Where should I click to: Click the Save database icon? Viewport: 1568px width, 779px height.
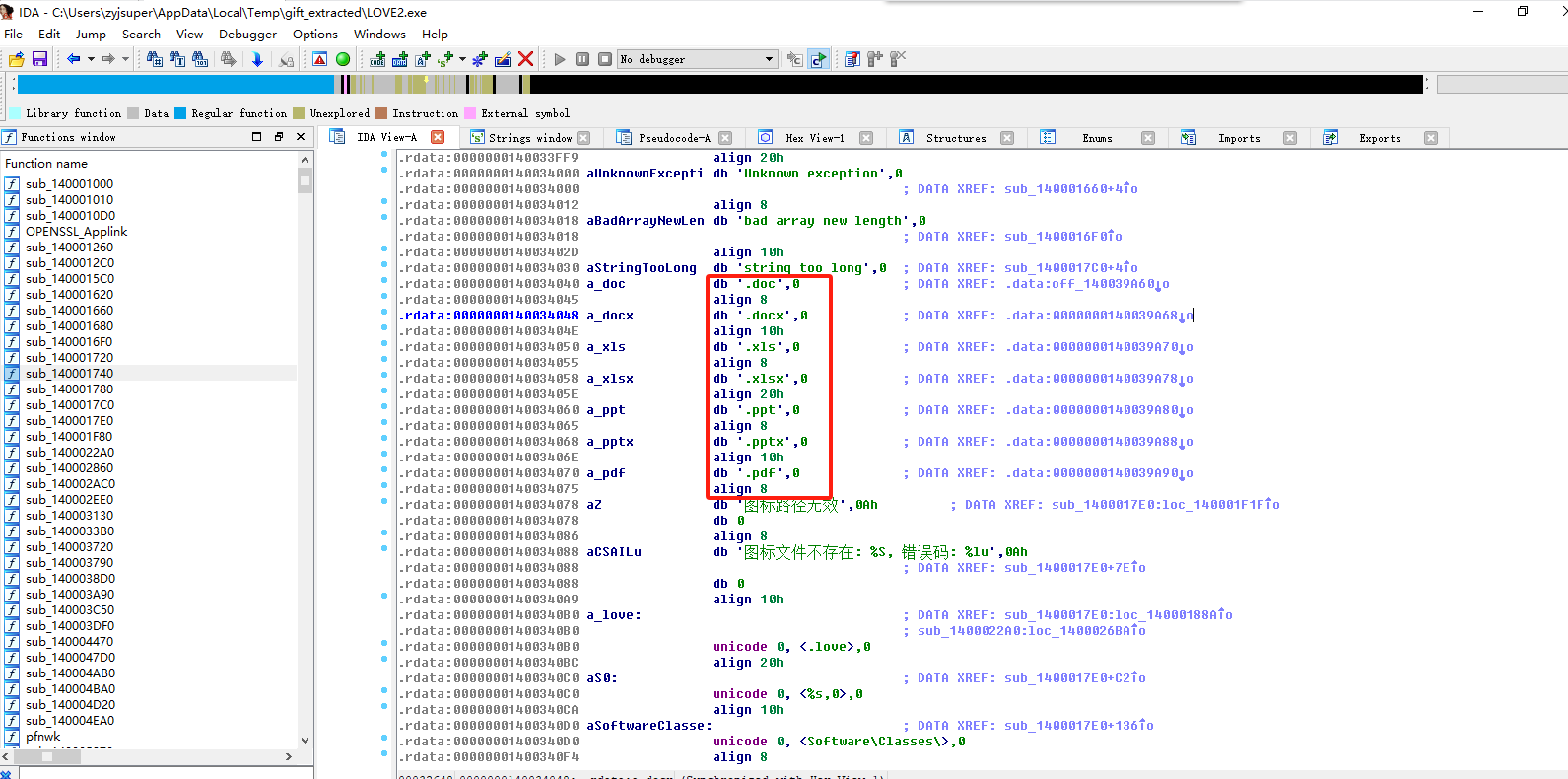[x=39, y=59]
